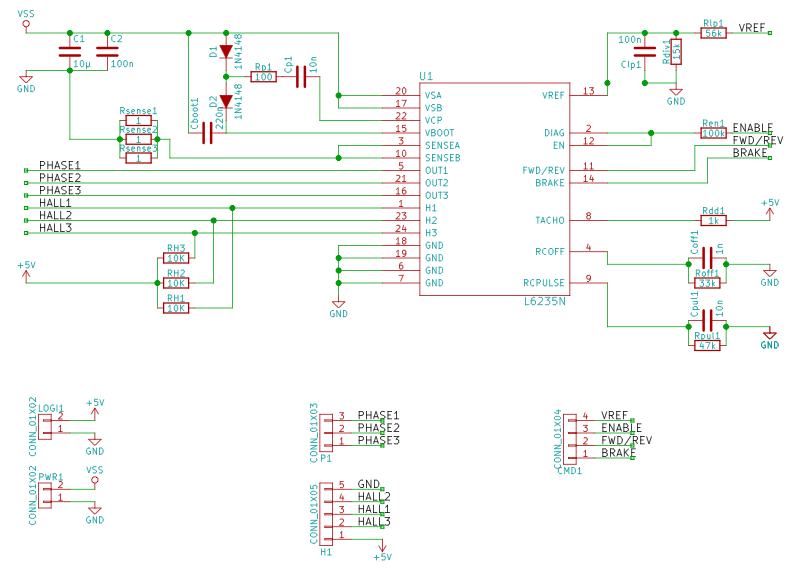Click the PWR1 two-pin connector symbol
The height and width of the screenshot is (569, 796).
tap(45, 495)
